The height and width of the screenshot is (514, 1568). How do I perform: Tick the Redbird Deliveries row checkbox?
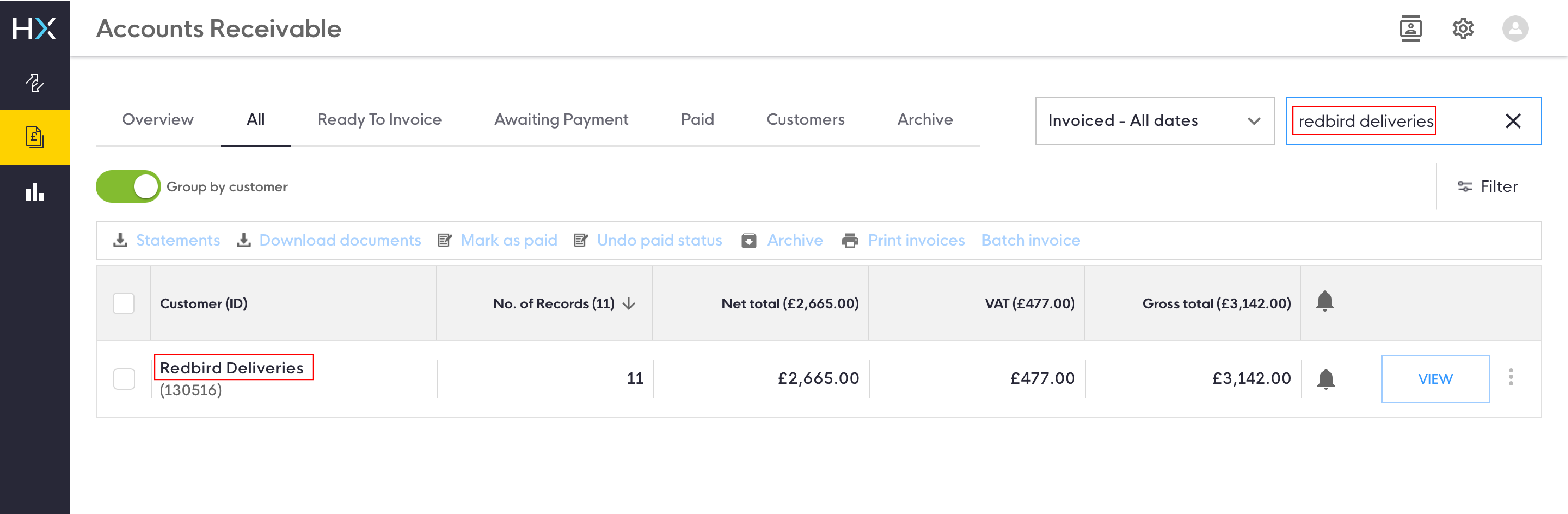click(x=124, y=378)
